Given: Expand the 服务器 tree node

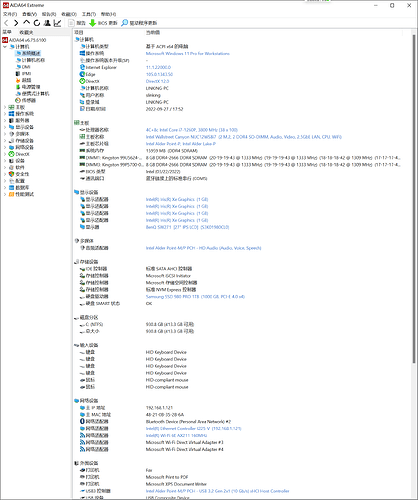Looking at the screenshot, I should click(x=5, y=120).
